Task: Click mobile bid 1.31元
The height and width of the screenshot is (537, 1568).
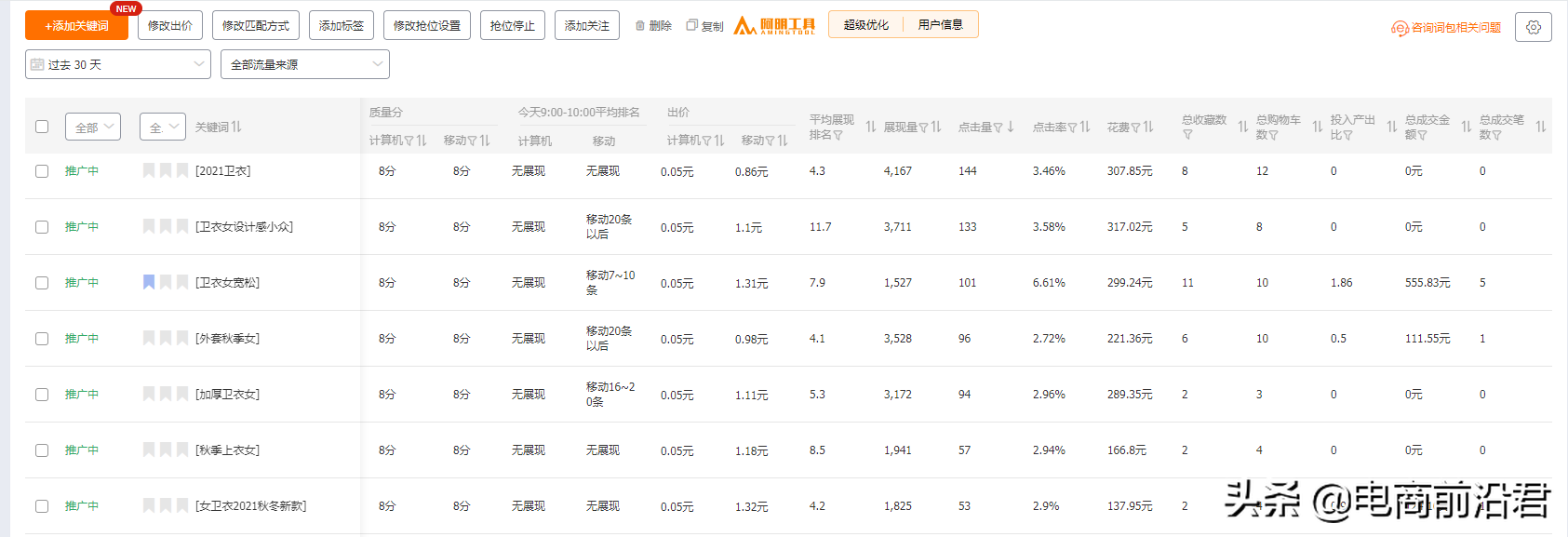Action: coord(751,284)
